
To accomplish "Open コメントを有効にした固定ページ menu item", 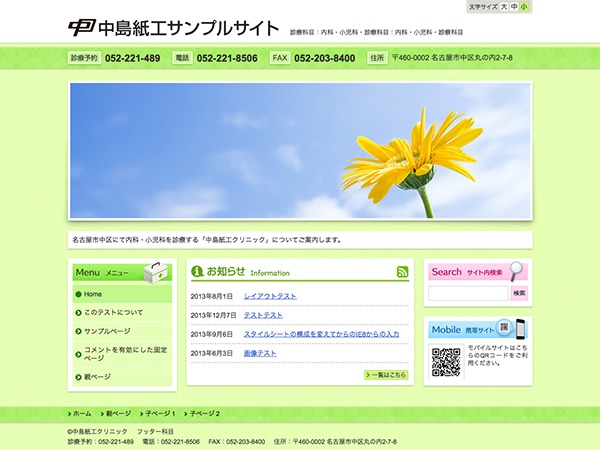I will click(122, 354).
